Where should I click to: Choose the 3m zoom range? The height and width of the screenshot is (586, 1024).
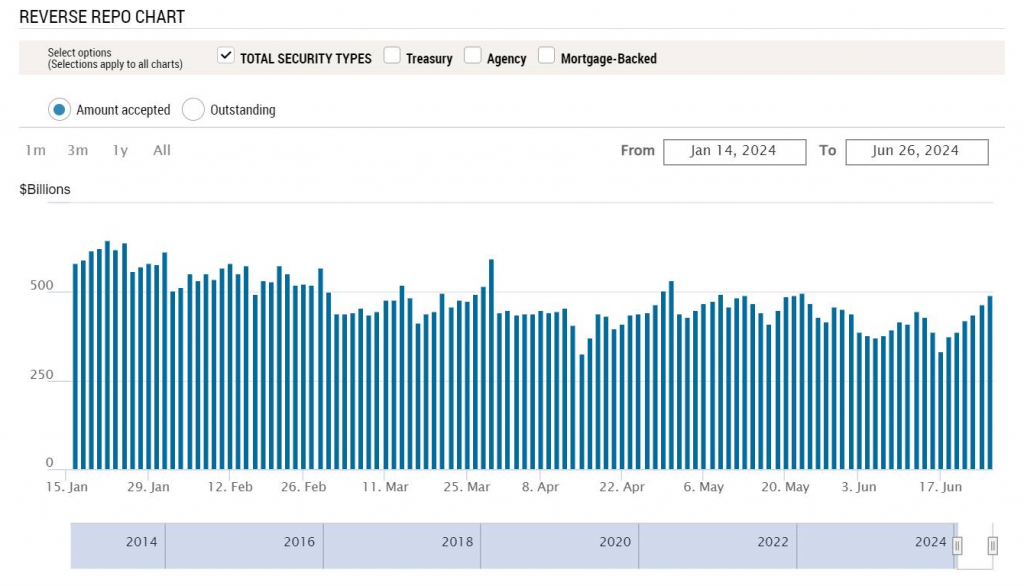(77, 150)
